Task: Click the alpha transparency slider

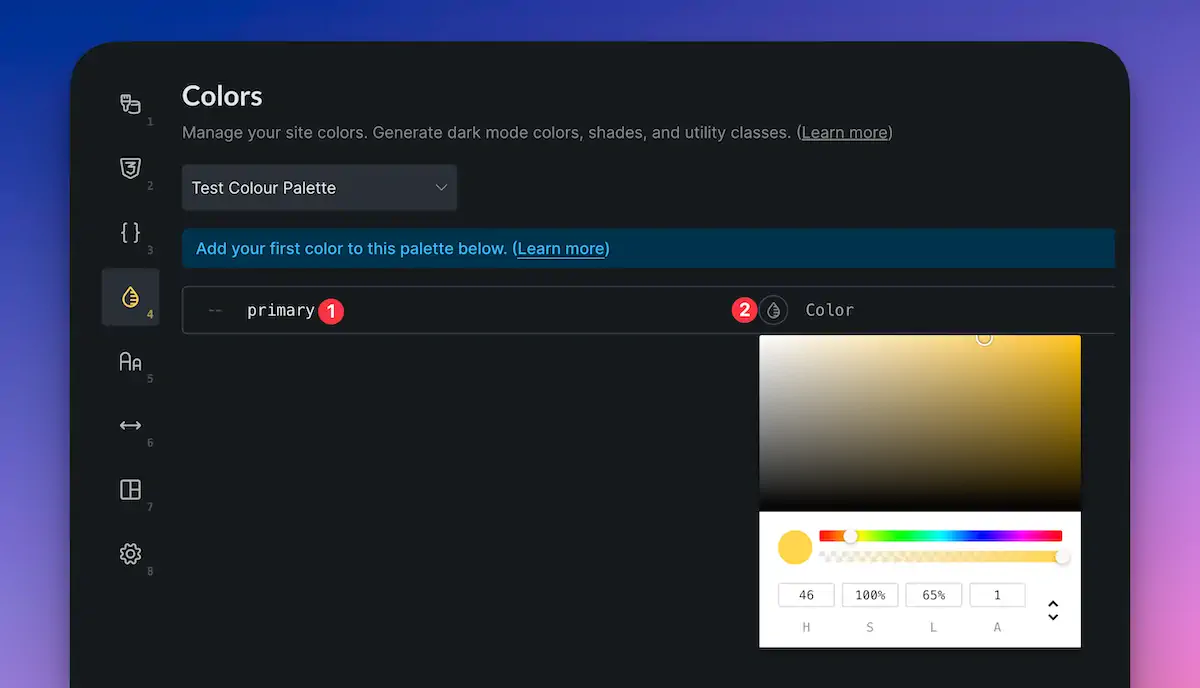Action: point(940,556)
